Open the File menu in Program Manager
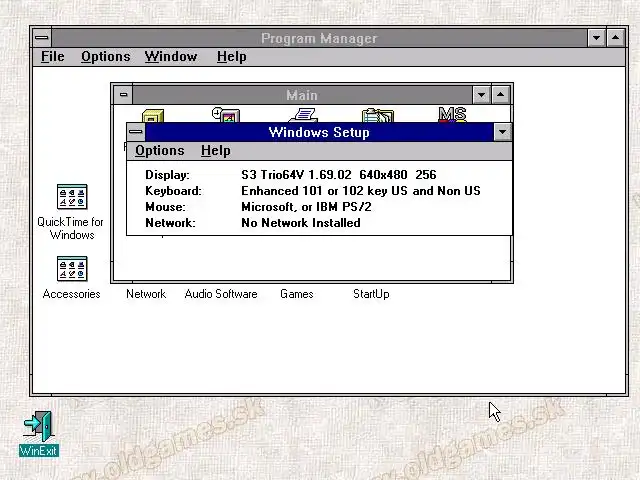640x480 pixels. 53,56
